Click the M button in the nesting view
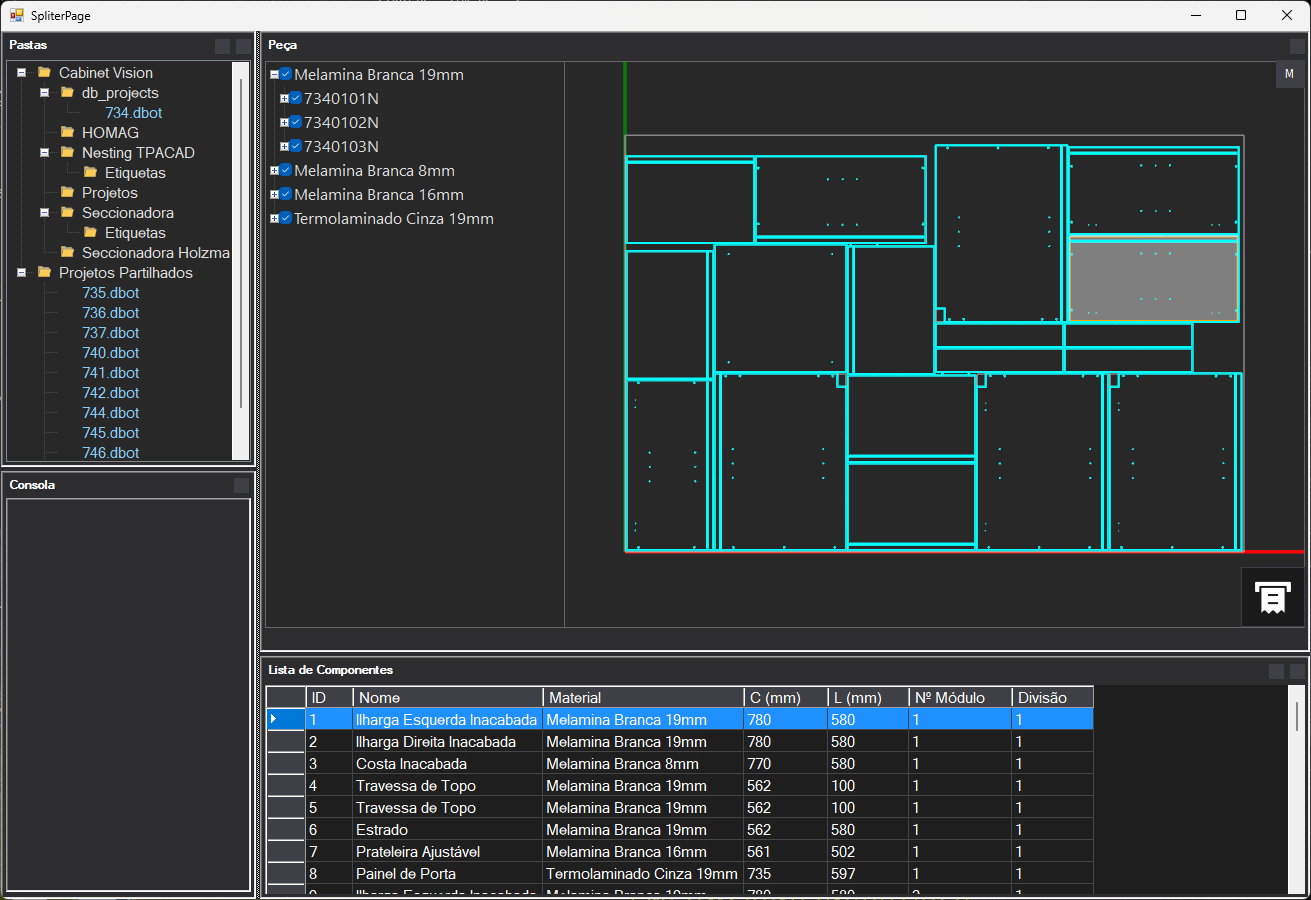 (1289, 75)
